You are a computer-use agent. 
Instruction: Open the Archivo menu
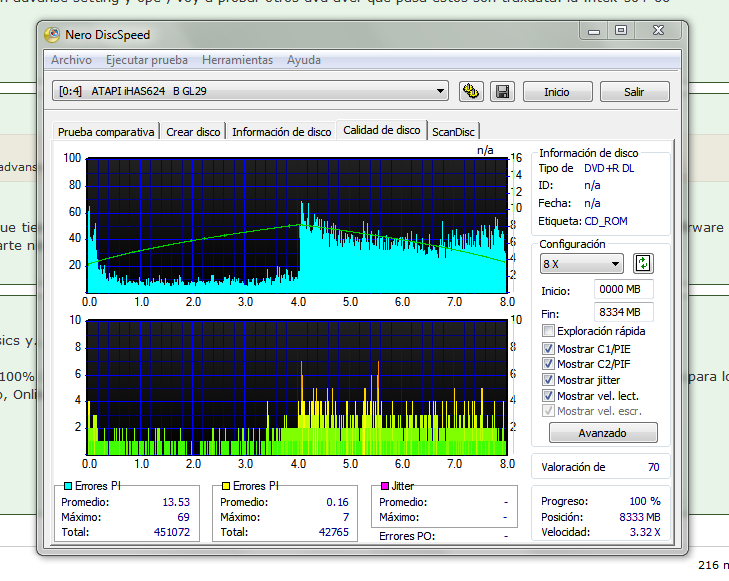(x=71, y=60)
